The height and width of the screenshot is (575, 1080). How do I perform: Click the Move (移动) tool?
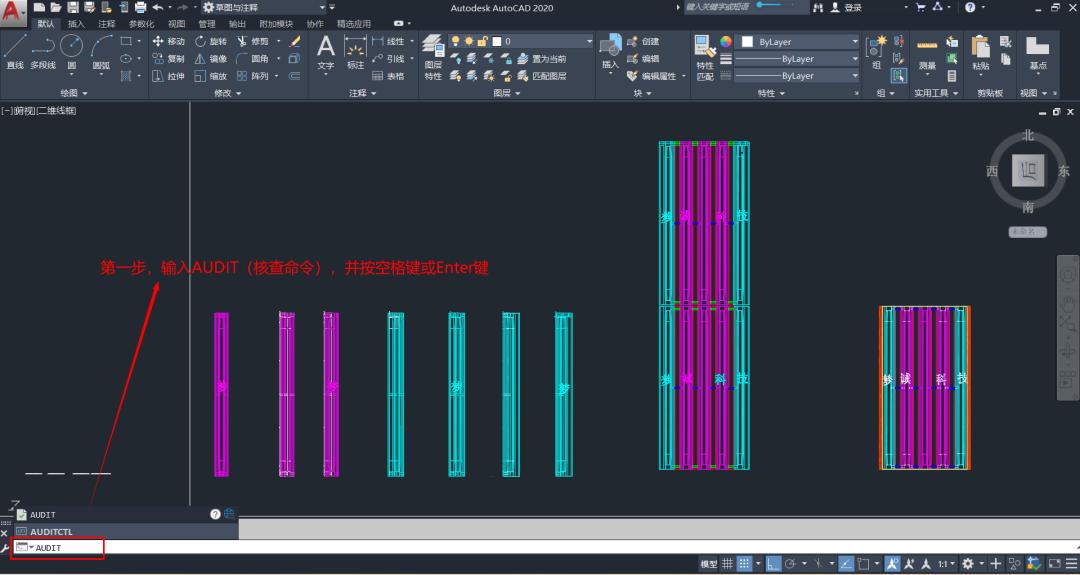coord(168,42)
